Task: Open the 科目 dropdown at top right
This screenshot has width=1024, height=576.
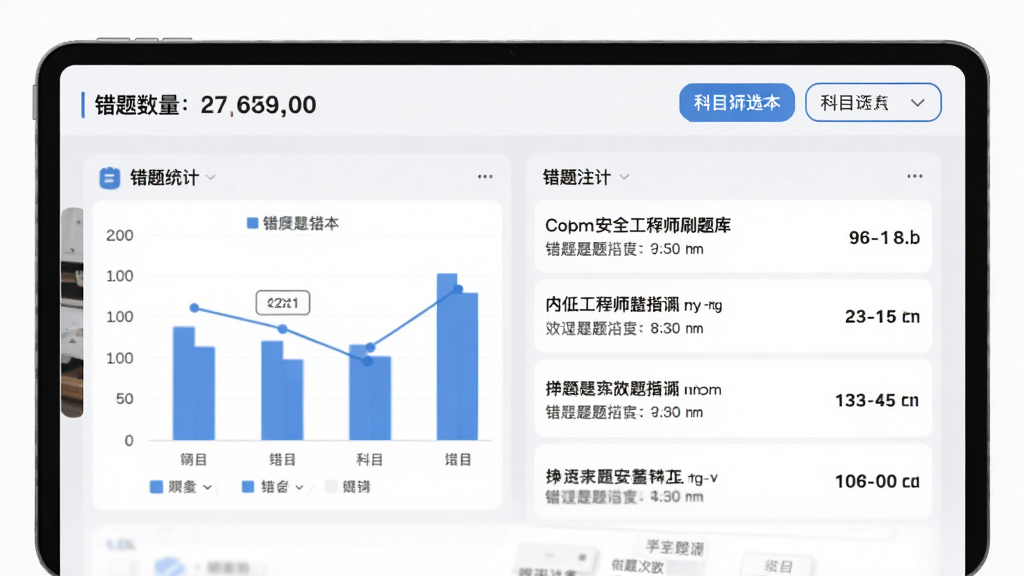Action: point(873,103)
